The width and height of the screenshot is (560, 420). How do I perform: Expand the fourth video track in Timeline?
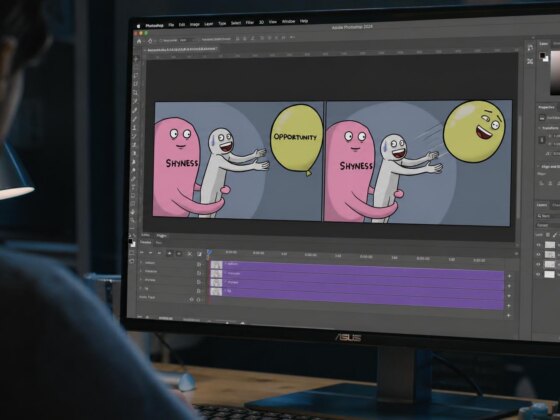click(141, 288)
